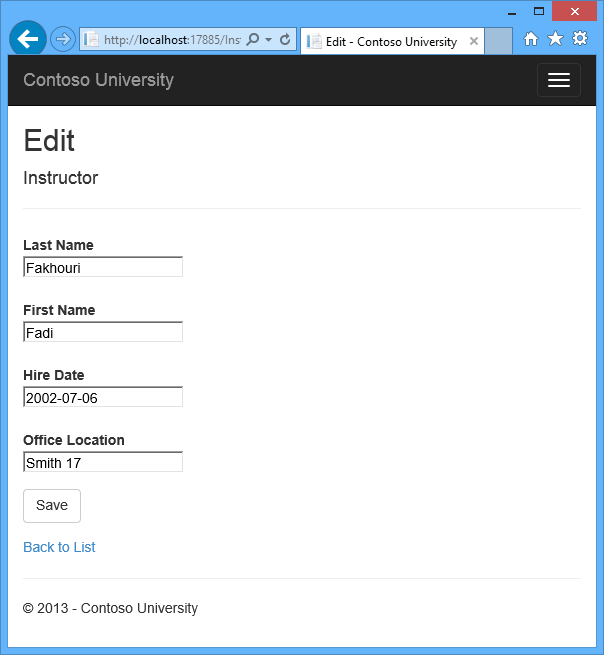The width and height of the screenshot is (604, 655).
Task: Click the Hire Date field
Action: (103, 397)
